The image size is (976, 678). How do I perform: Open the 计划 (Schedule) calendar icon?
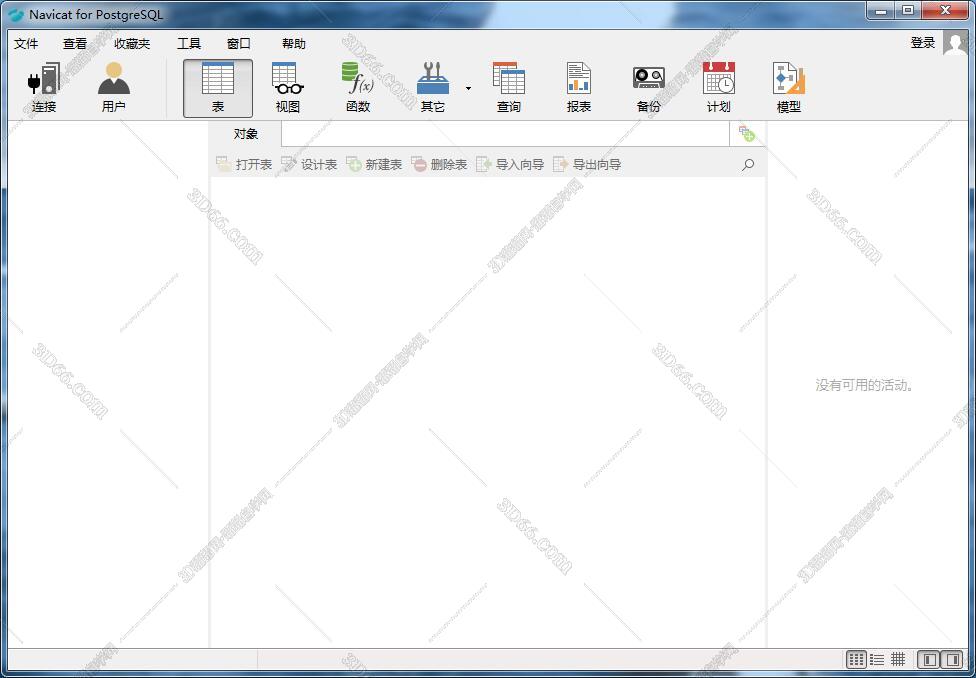click(718, 87)
